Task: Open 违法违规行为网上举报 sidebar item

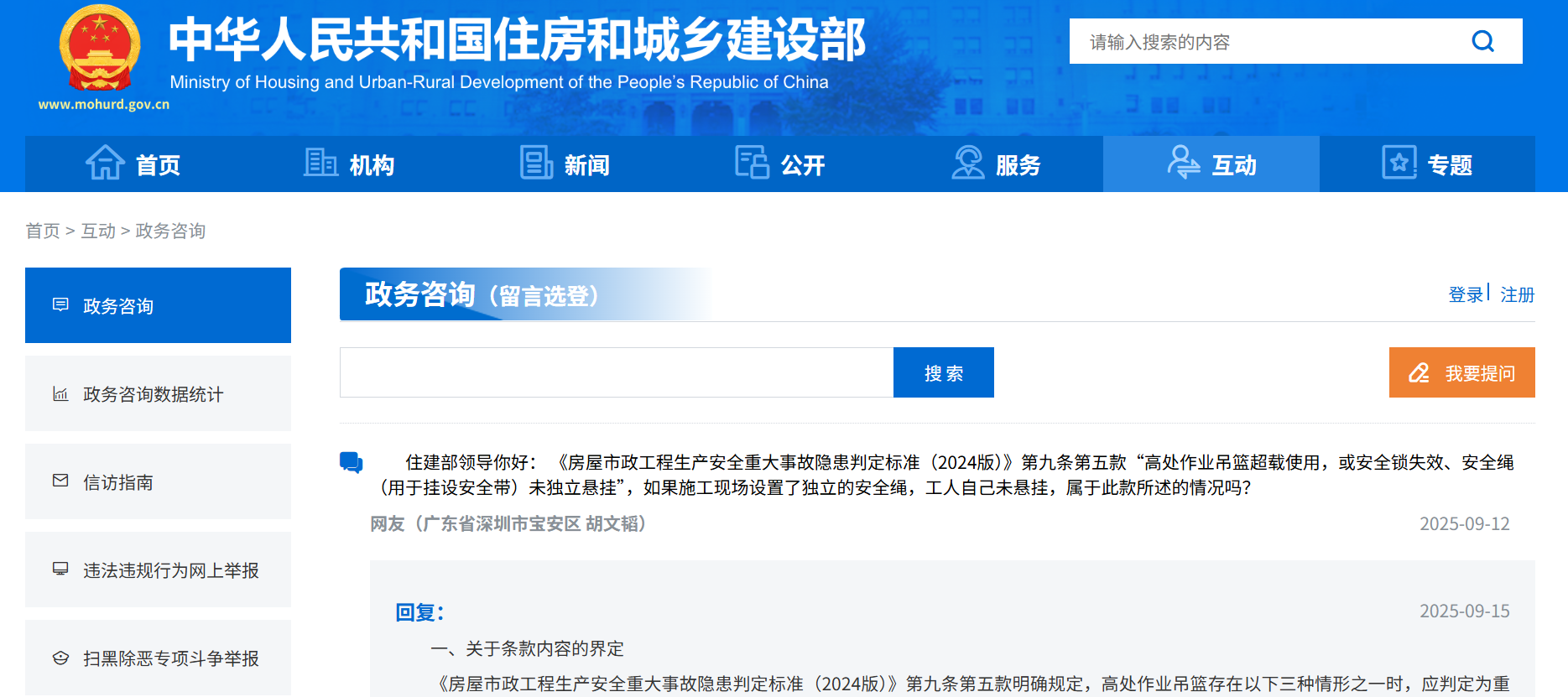Action: tap(158, 570)
